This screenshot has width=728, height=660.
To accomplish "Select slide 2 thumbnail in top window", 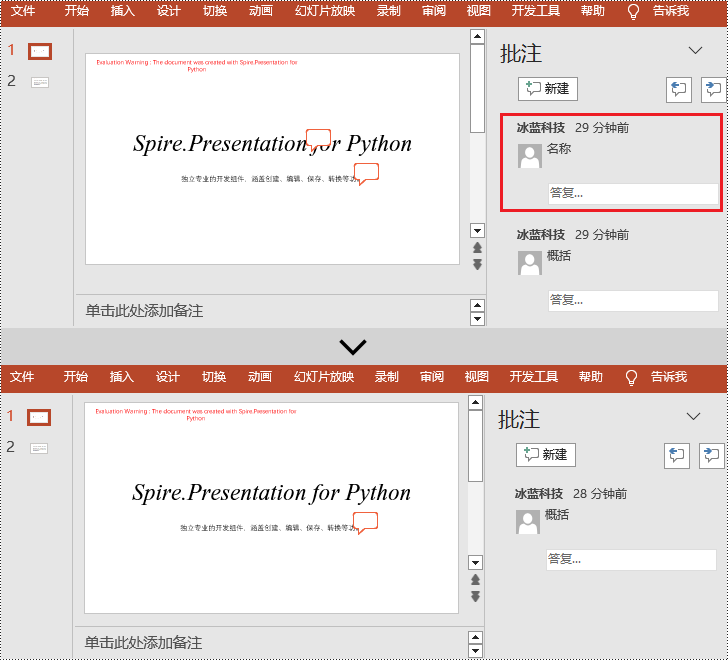I will (40, 83).
